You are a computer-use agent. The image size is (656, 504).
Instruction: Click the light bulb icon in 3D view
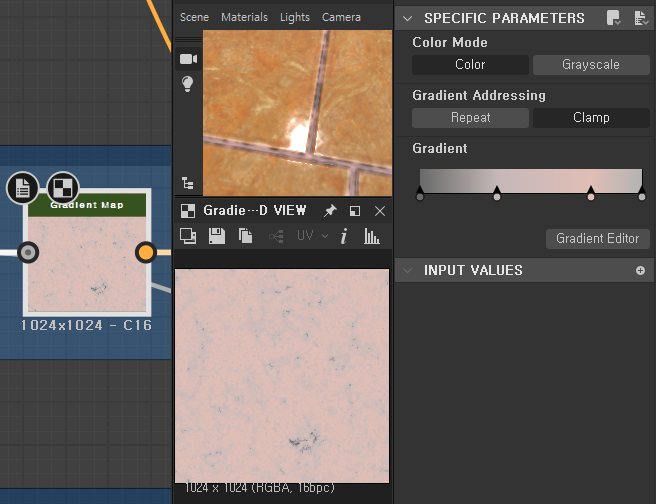coord(187,84)
